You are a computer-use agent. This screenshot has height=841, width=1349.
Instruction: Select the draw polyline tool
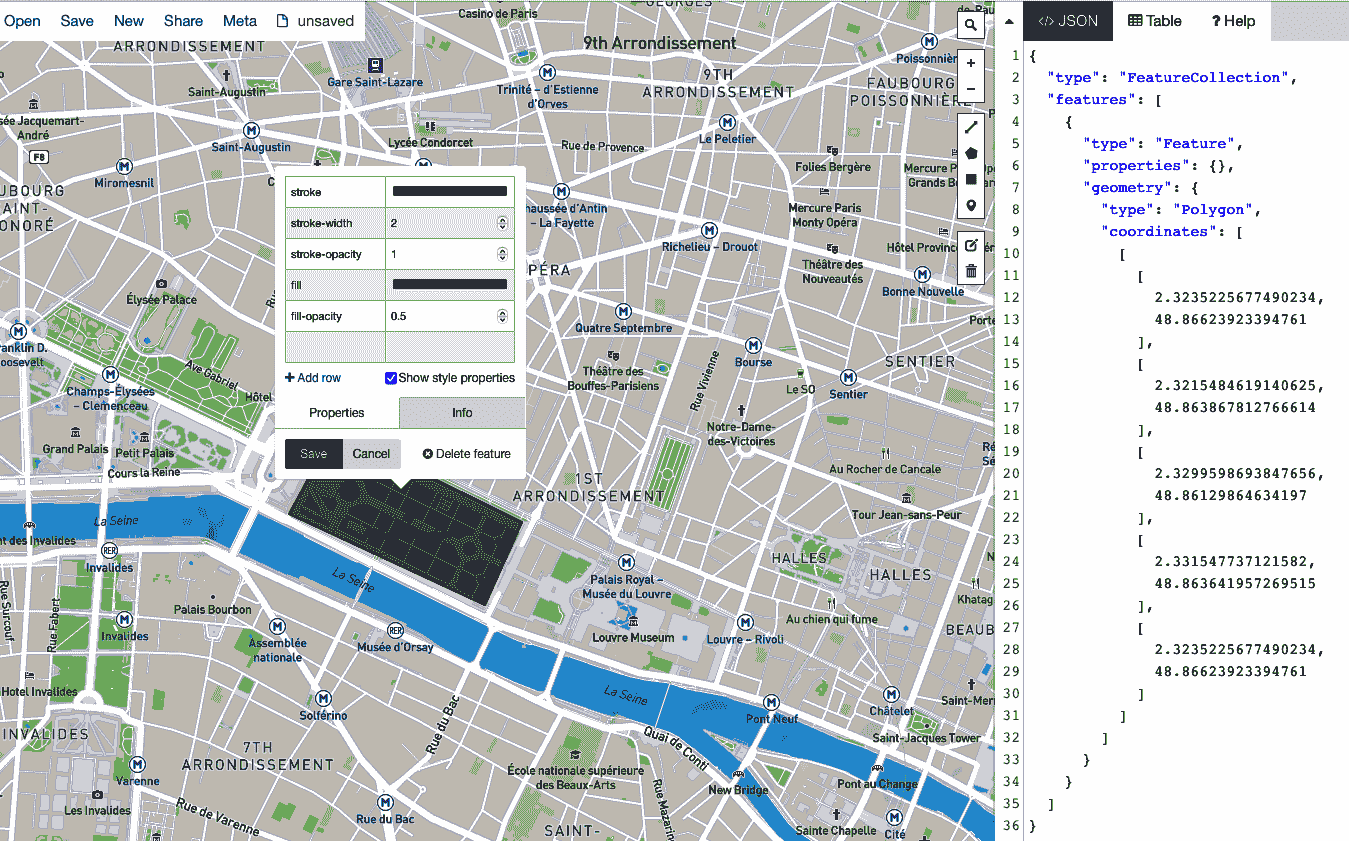970,127
